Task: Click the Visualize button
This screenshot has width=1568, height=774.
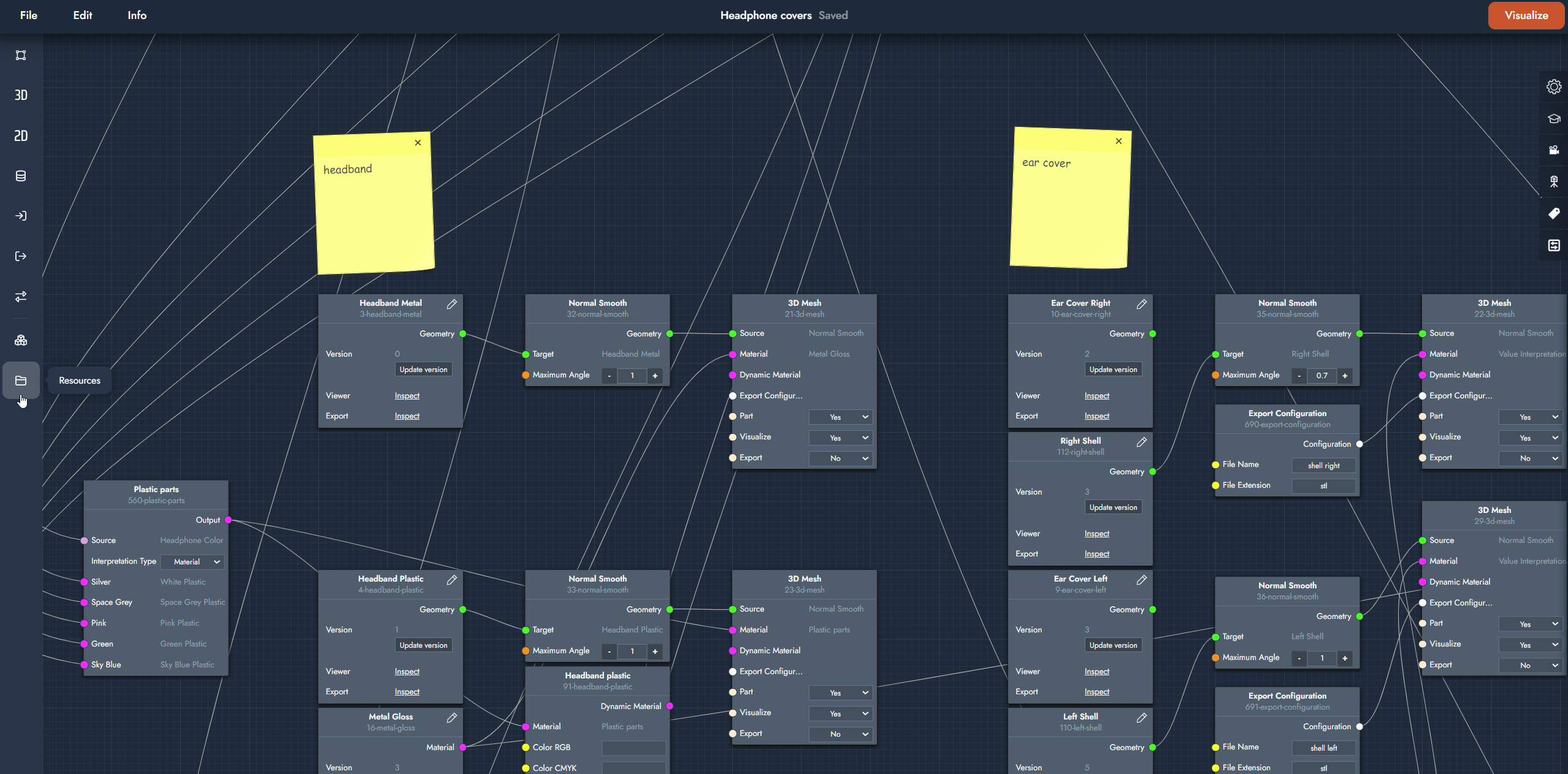Action: click(1526, 15)
